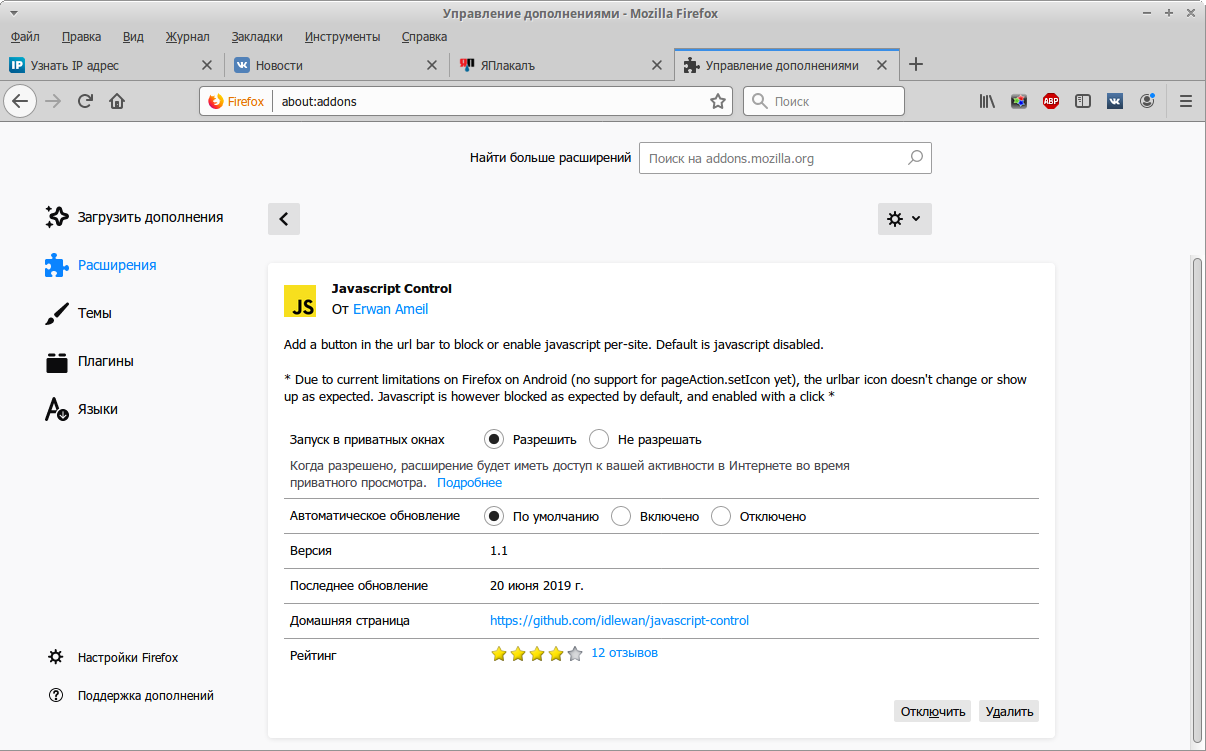Open the 'Вид' menu
The width and height of the screenshot is (1206, 751).
tap(133, 37)
